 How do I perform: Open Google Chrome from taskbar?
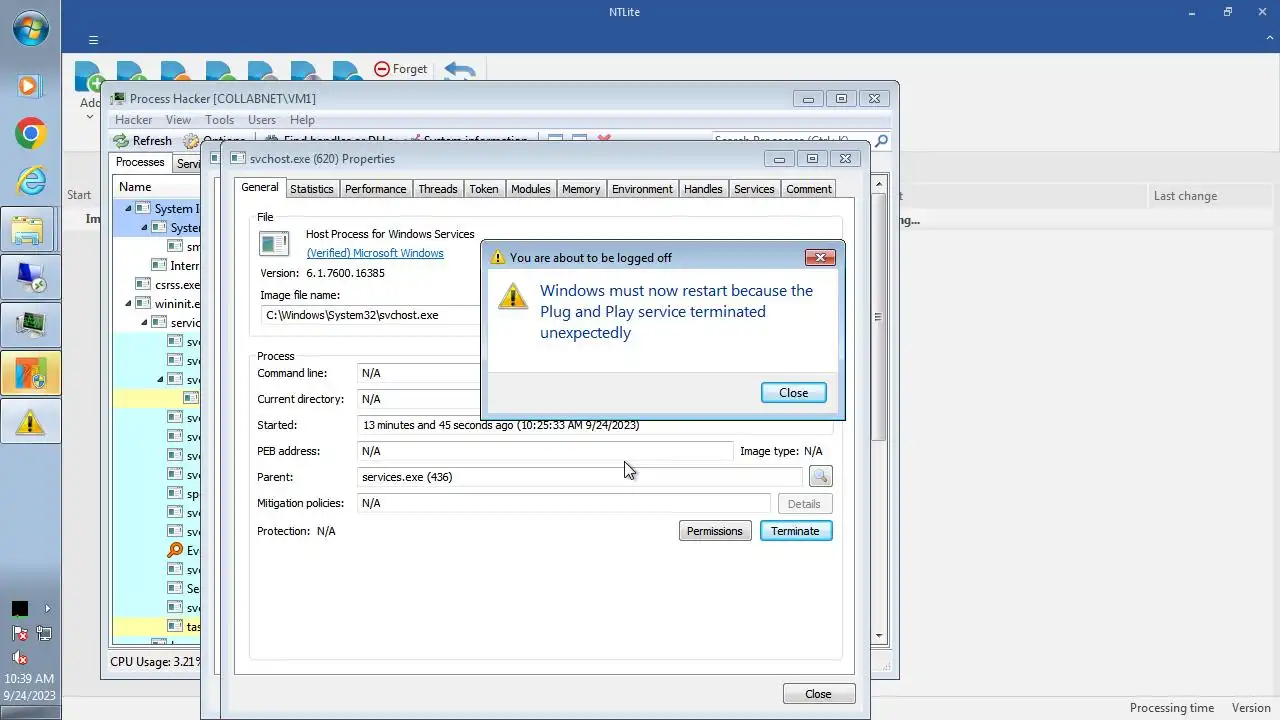[x=30, y=133]
